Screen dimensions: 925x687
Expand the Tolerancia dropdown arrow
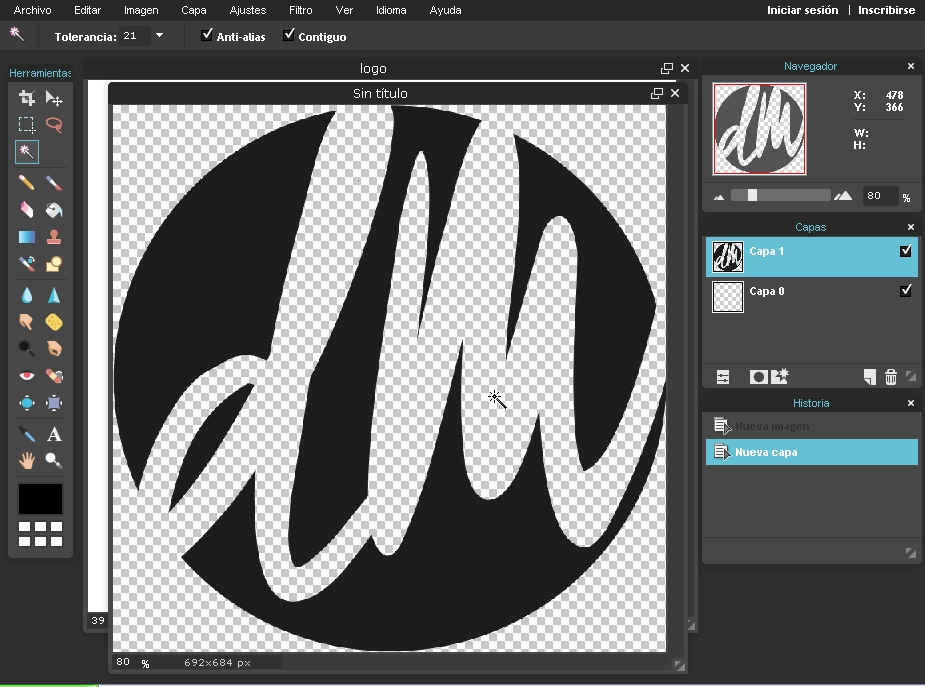pos(159,35)
